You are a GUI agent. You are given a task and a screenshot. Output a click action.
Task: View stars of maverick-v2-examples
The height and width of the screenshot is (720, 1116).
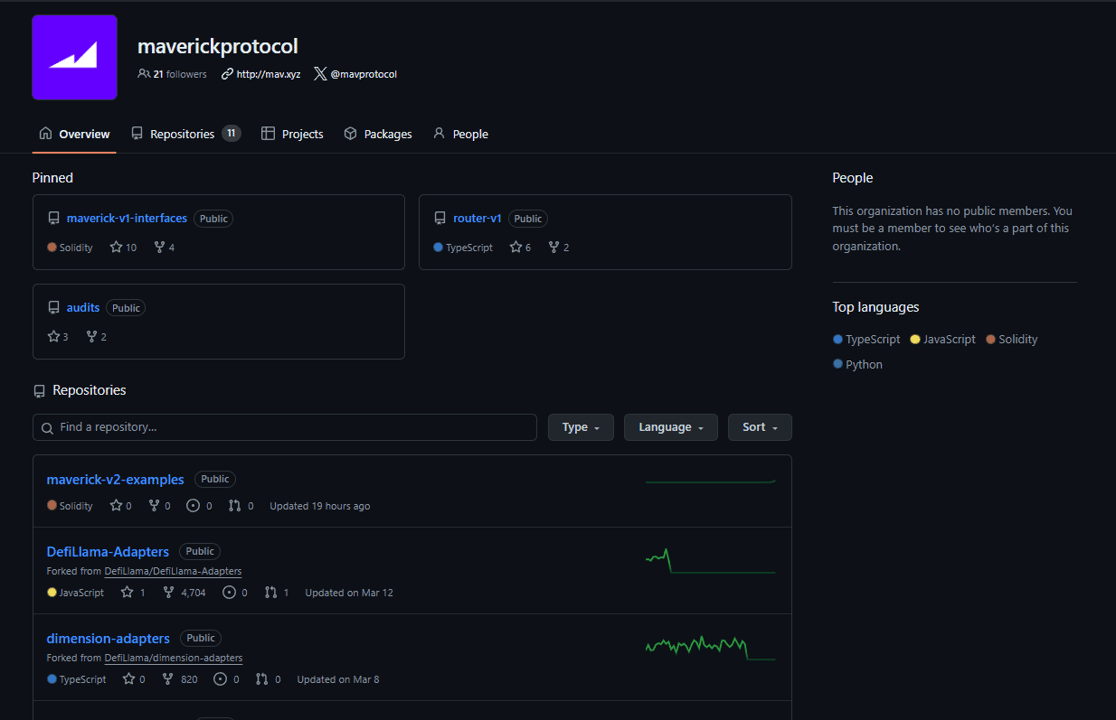[x=121, y=506]
